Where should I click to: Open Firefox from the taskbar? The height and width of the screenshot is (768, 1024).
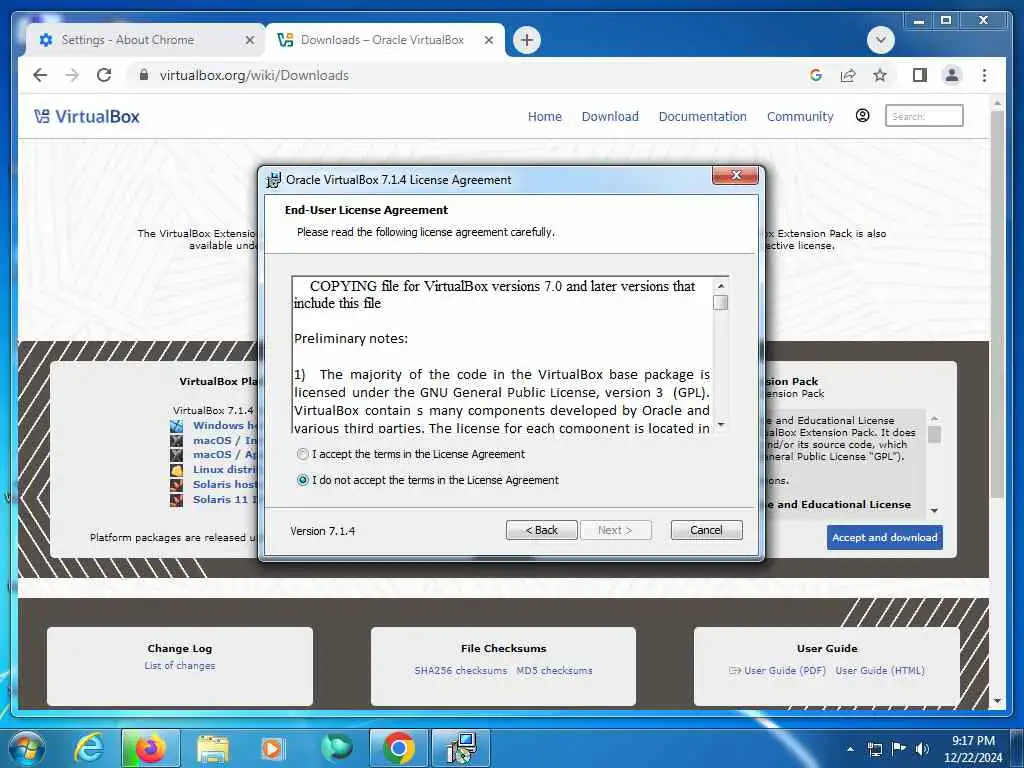150,748
